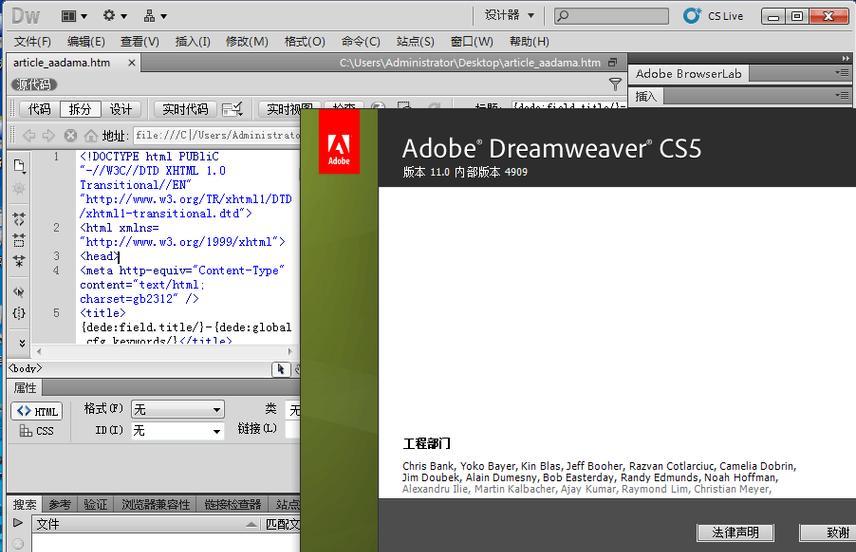Open the Designer workspace dropdown
This screenshot has height=552, width=856.
[509, 15]
